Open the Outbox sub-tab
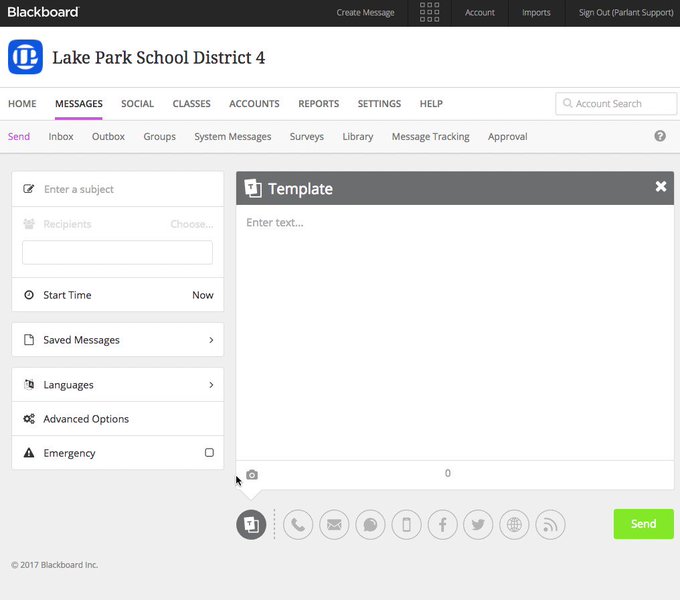Screen dimensions: 680x600 (x=108, y=137)
